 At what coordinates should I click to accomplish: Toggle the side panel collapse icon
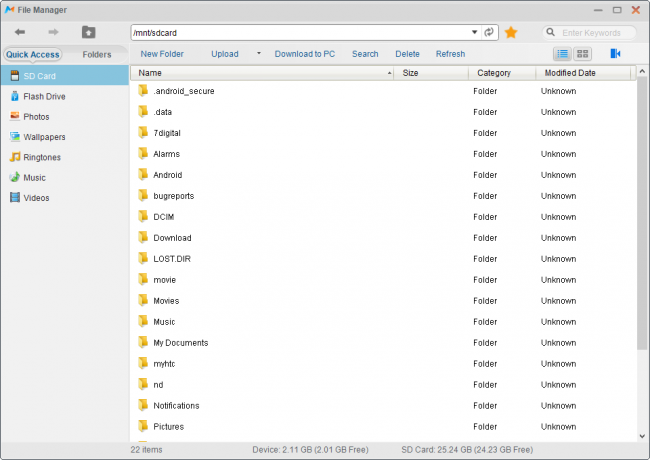[615, 53]
